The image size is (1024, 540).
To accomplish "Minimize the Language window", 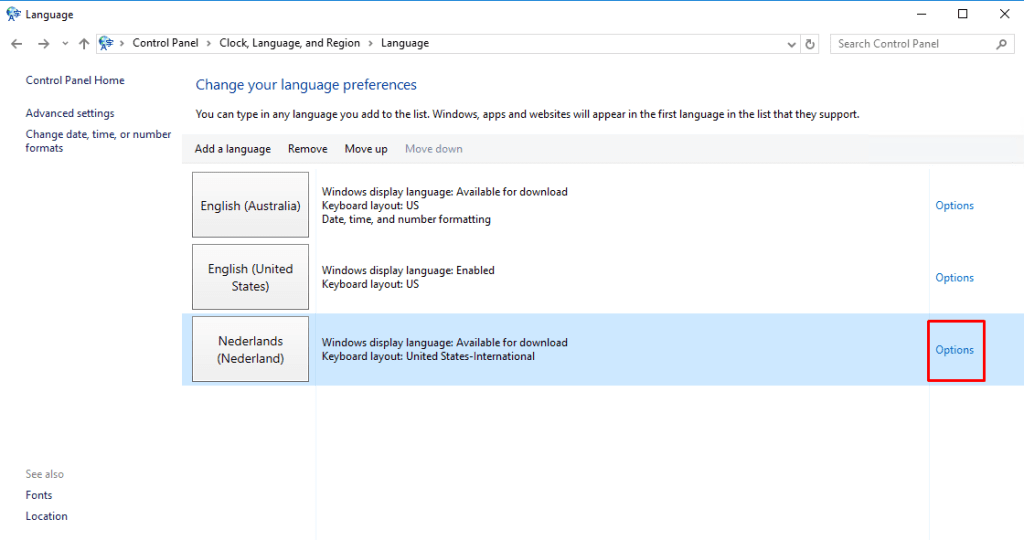I will click(x=921, y=14).
